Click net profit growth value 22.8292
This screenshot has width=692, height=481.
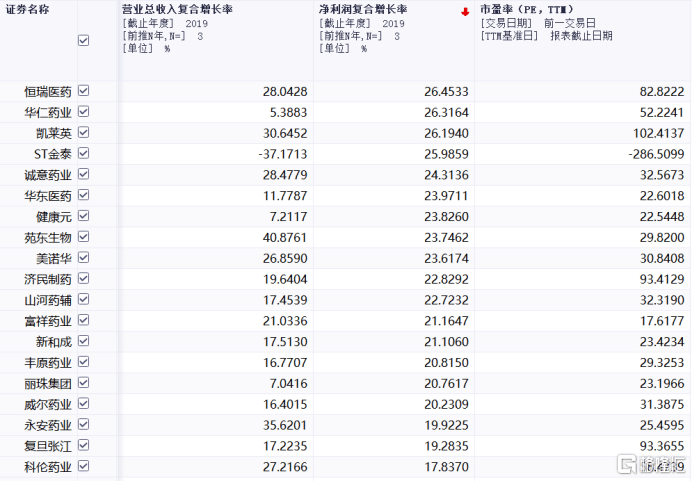click(x=447, y=279)
